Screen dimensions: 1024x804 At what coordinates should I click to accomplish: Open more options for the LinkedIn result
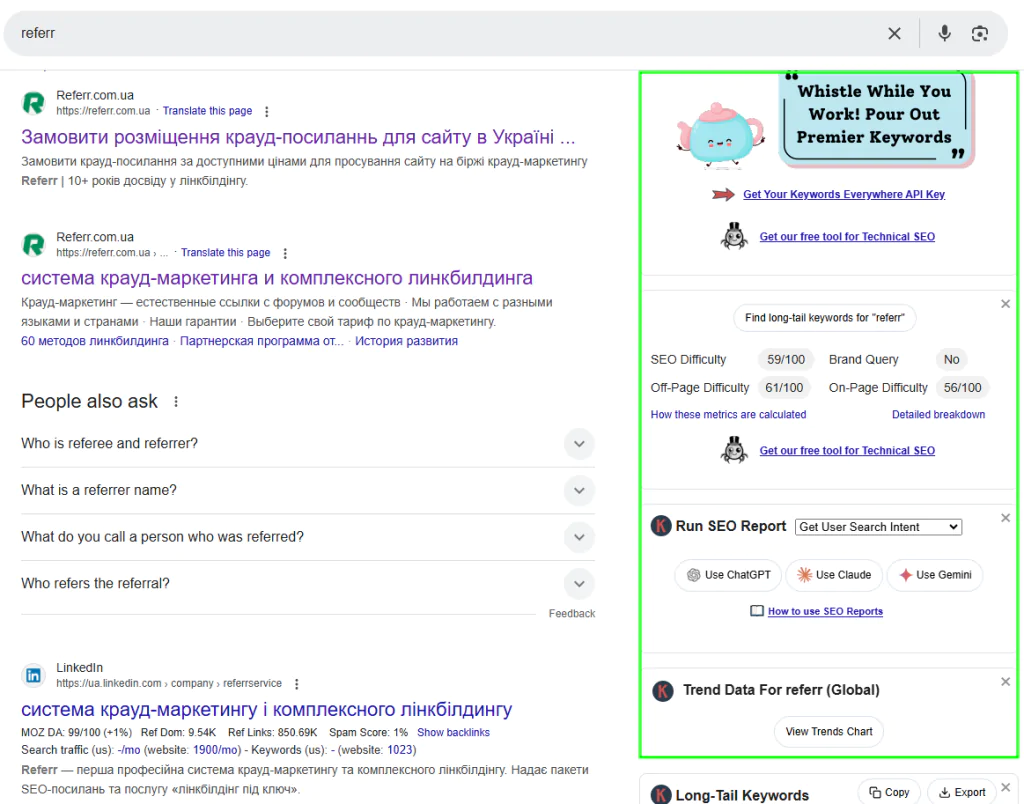click(296, 684)
